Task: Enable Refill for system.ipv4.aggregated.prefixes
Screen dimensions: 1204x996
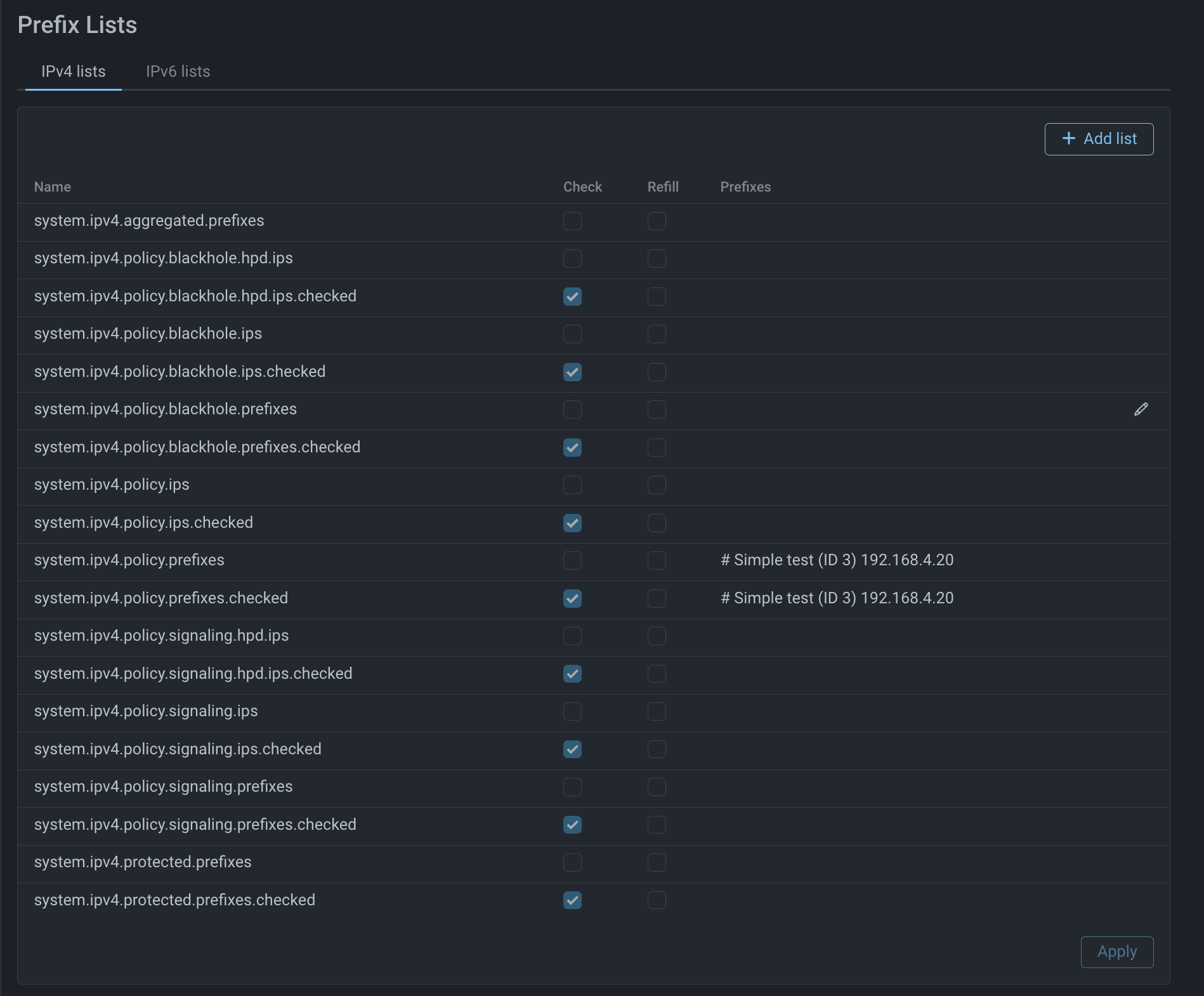Action: coord(657,221)
